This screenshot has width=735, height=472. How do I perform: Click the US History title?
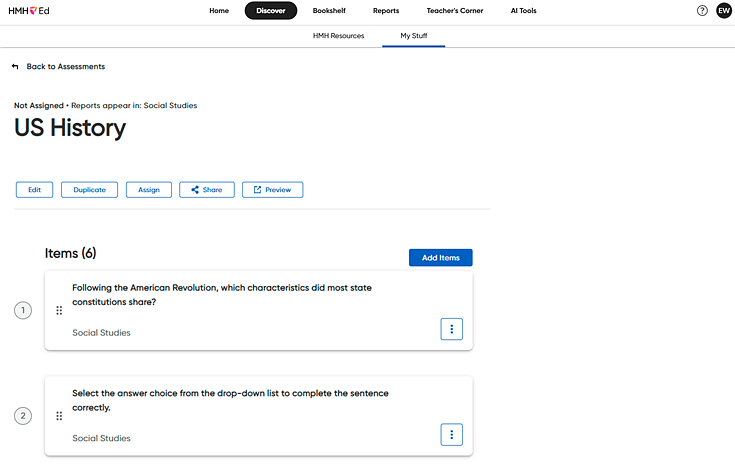click(70, 128)
